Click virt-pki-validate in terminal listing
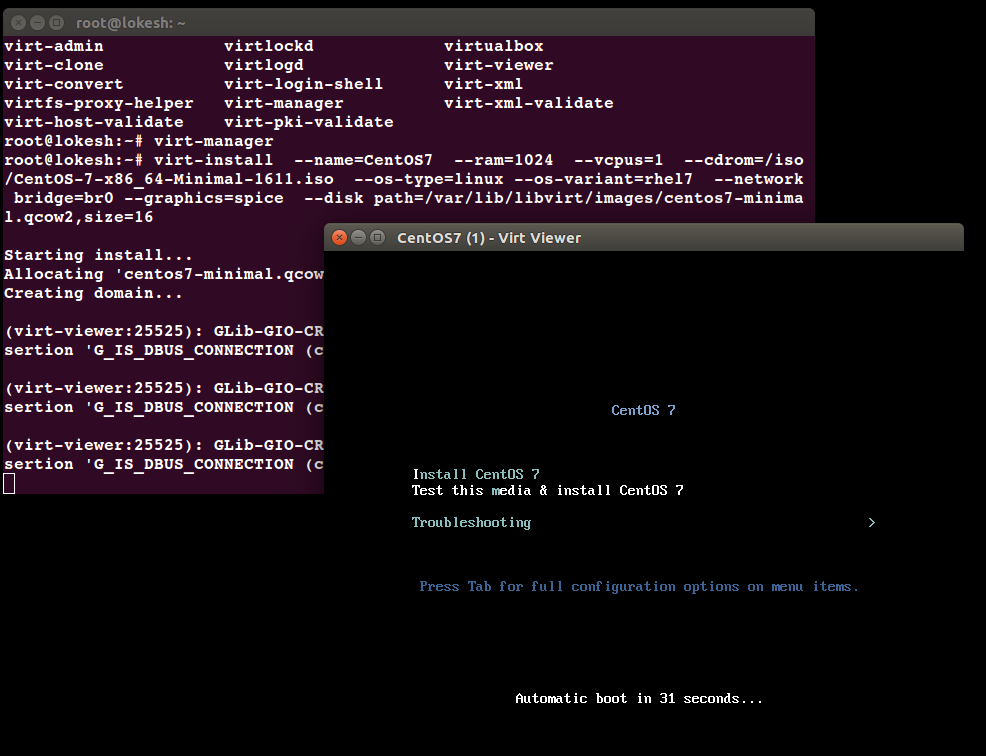Image resolution: width=986 pixels, height=756 pixels. coord(309,122)
